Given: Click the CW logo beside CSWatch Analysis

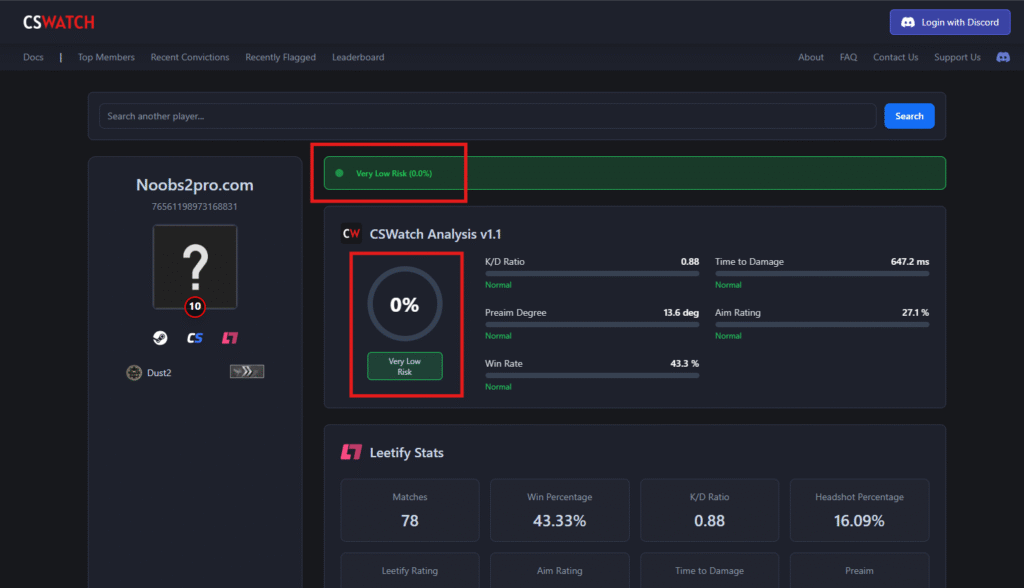Looking at the screenshot, I should point(351,234).
